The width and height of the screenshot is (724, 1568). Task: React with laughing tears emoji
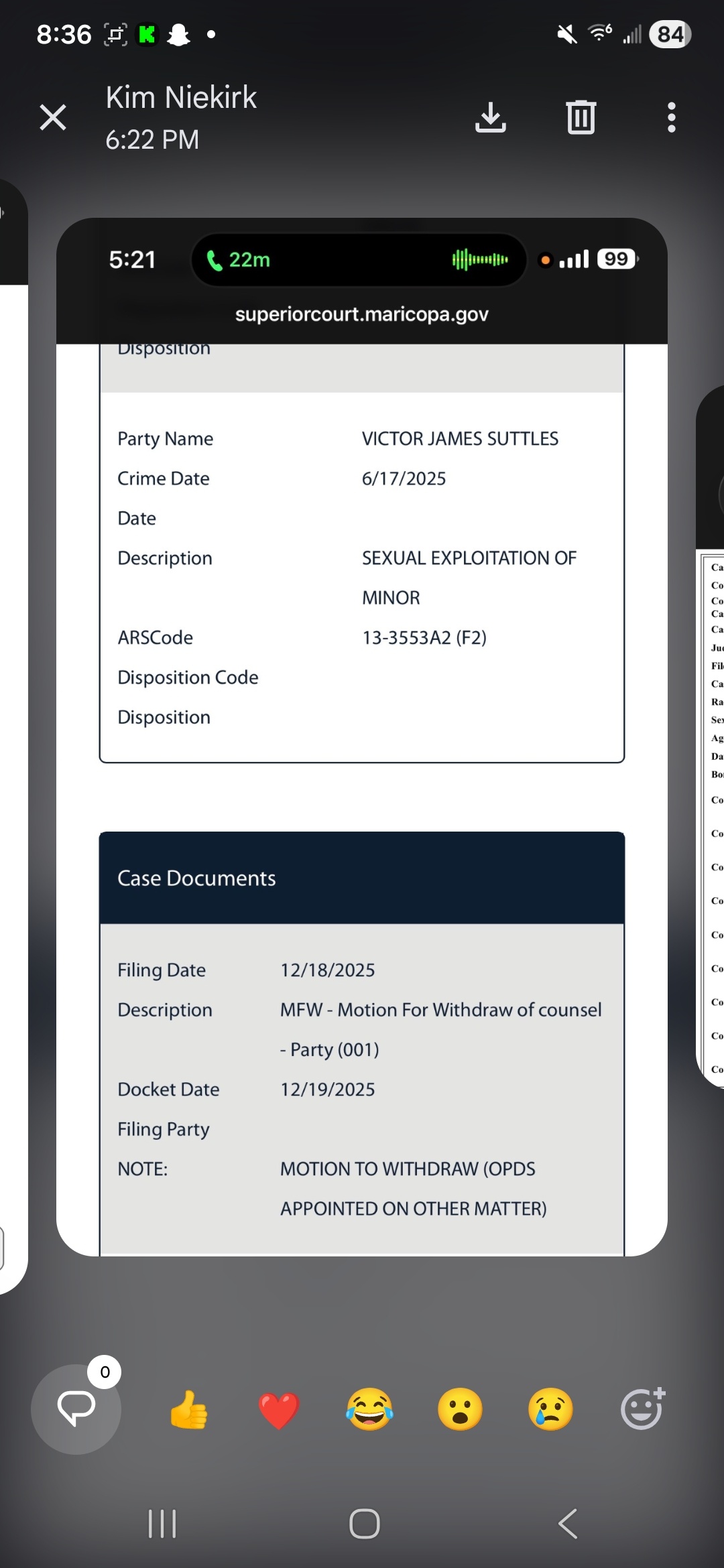pyautogui.click(x=369, y=1410)
